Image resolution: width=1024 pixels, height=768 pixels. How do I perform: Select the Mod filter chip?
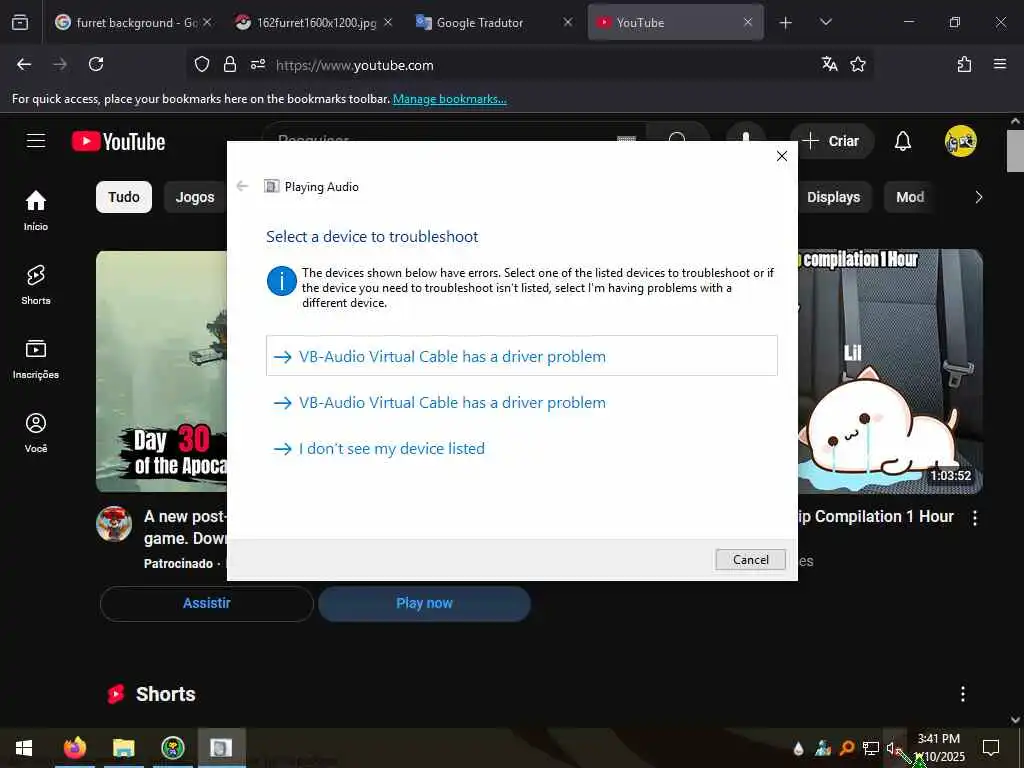coord(910,197)
